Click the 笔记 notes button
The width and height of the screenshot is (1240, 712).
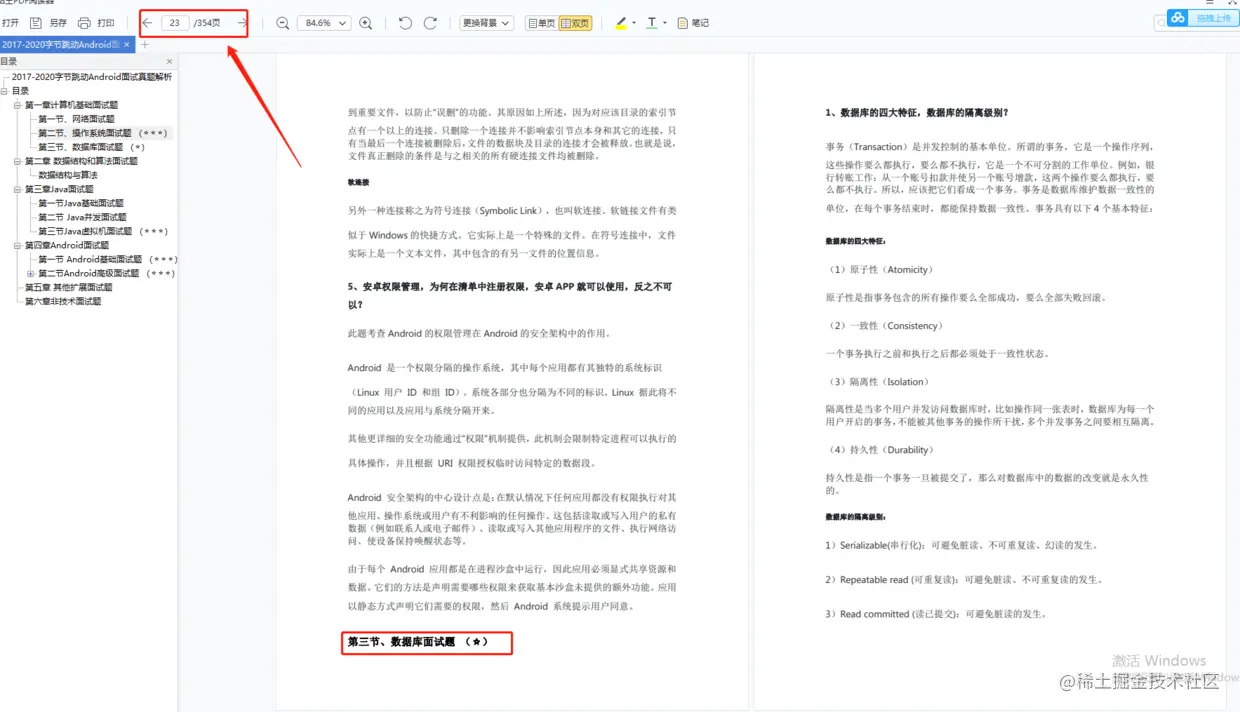pyautogui.click(x=693, y=23)
